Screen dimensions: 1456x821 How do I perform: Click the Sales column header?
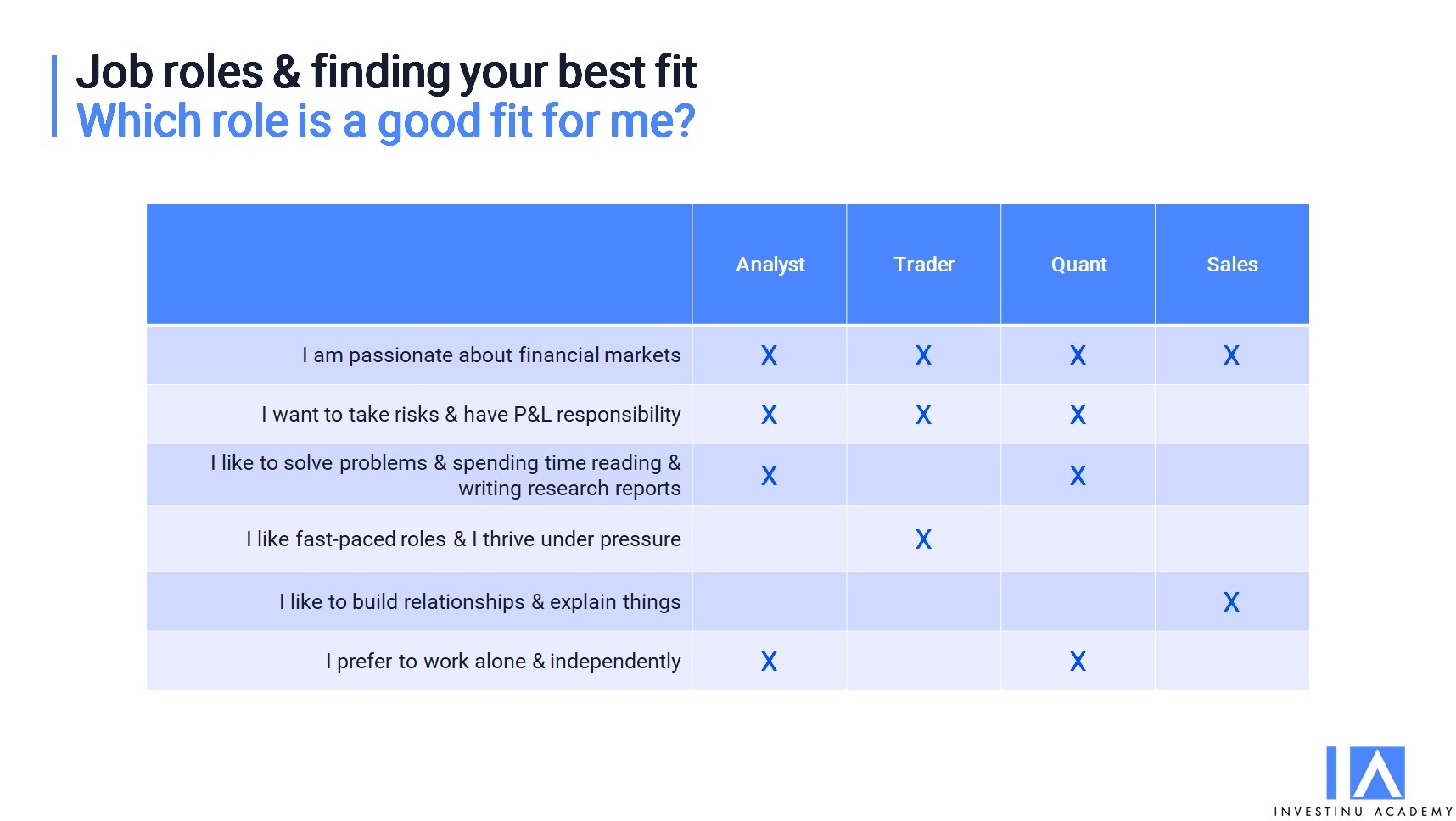coord(1232,265)
